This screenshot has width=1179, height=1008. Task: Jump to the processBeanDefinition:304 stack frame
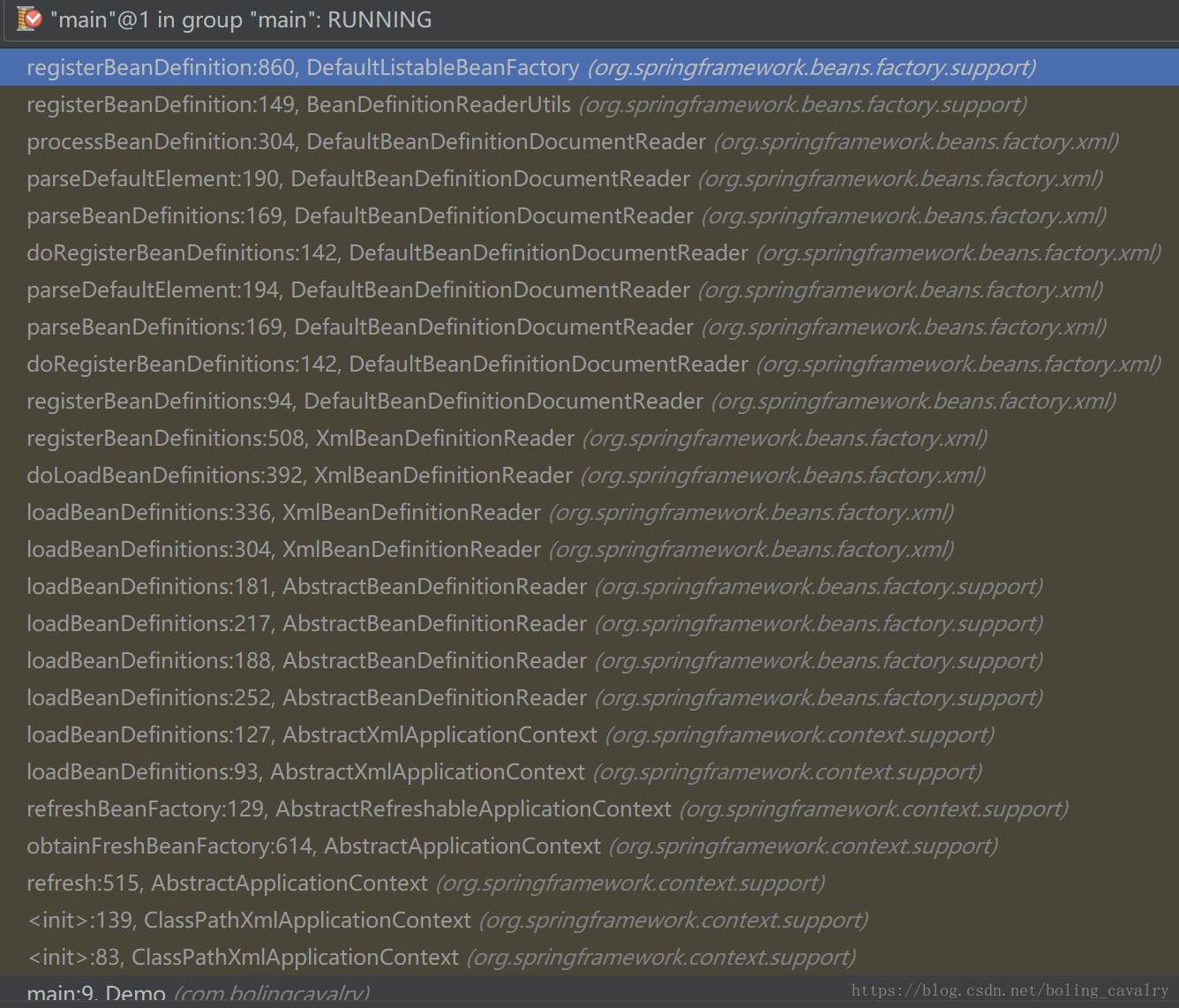589,141
